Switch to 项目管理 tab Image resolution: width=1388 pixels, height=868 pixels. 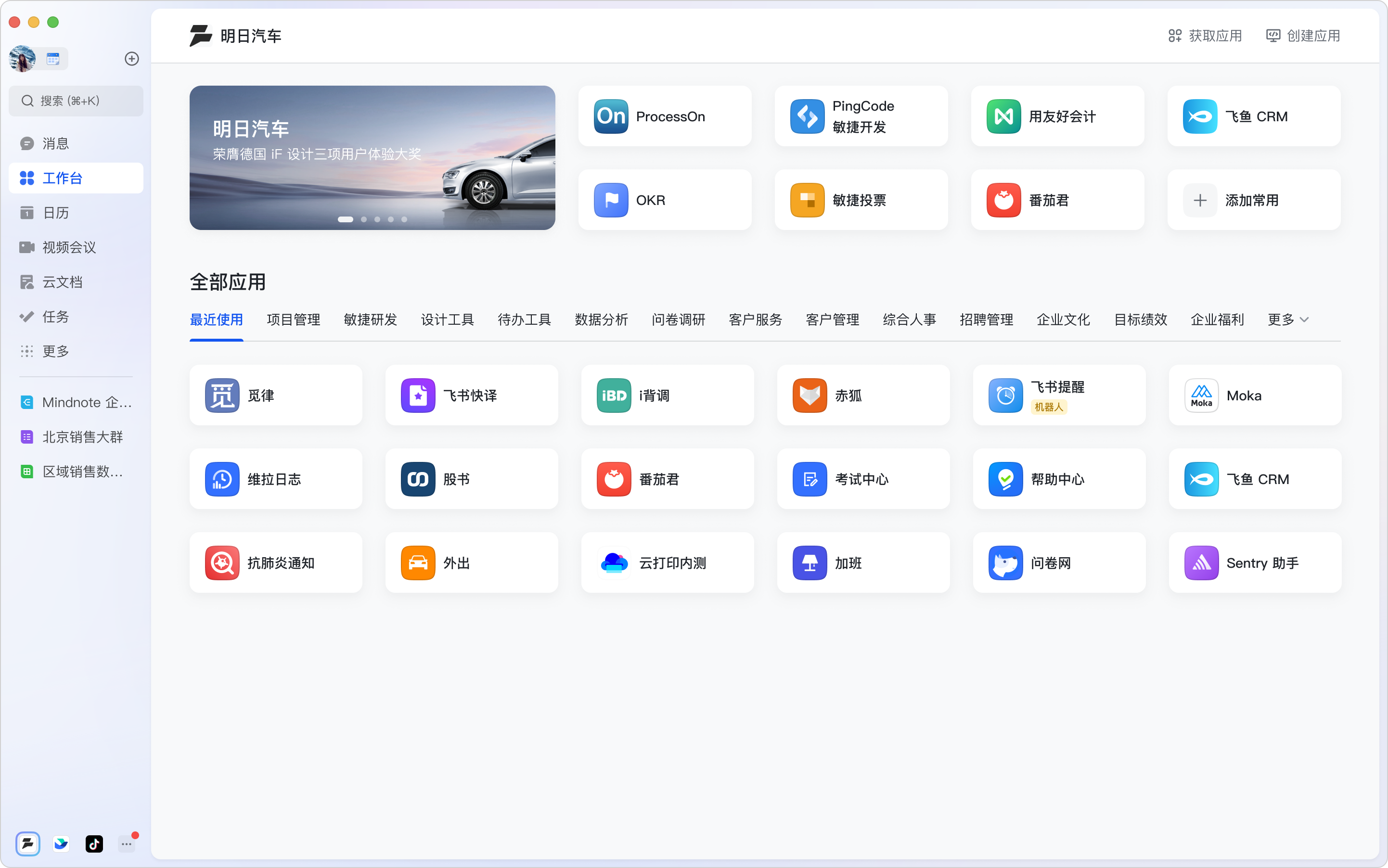coord(294,320)
